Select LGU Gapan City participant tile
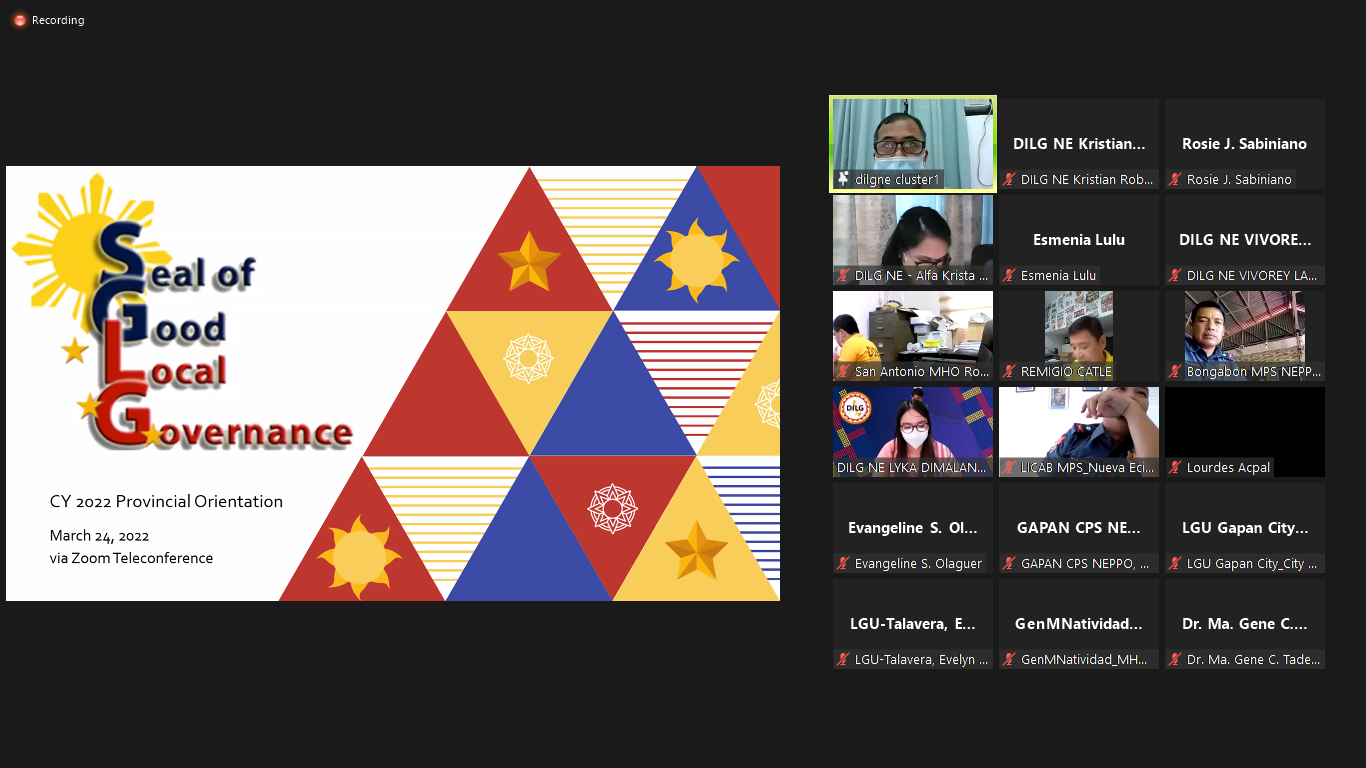 point(1245,528)
